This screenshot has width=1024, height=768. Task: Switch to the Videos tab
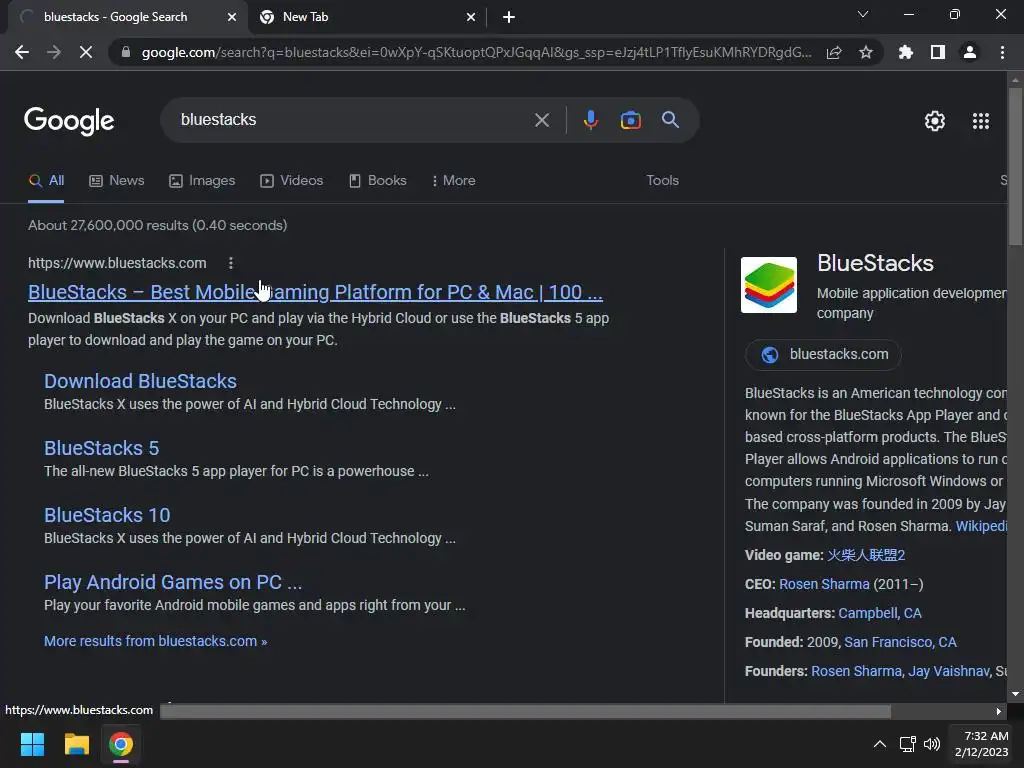[291, 181]
